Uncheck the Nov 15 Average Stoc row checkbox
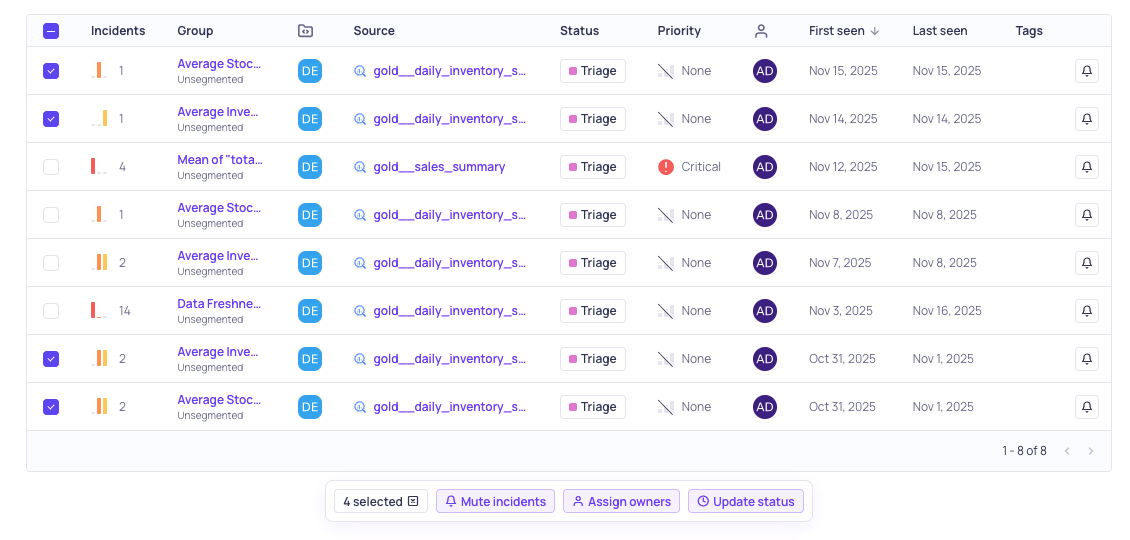1130x540 pixels. [x=51, y=71]
